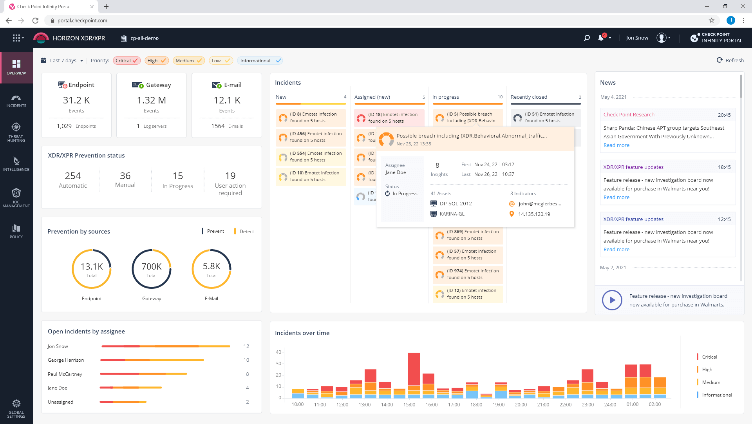Click the E-mail card icon

pos(216,85)
